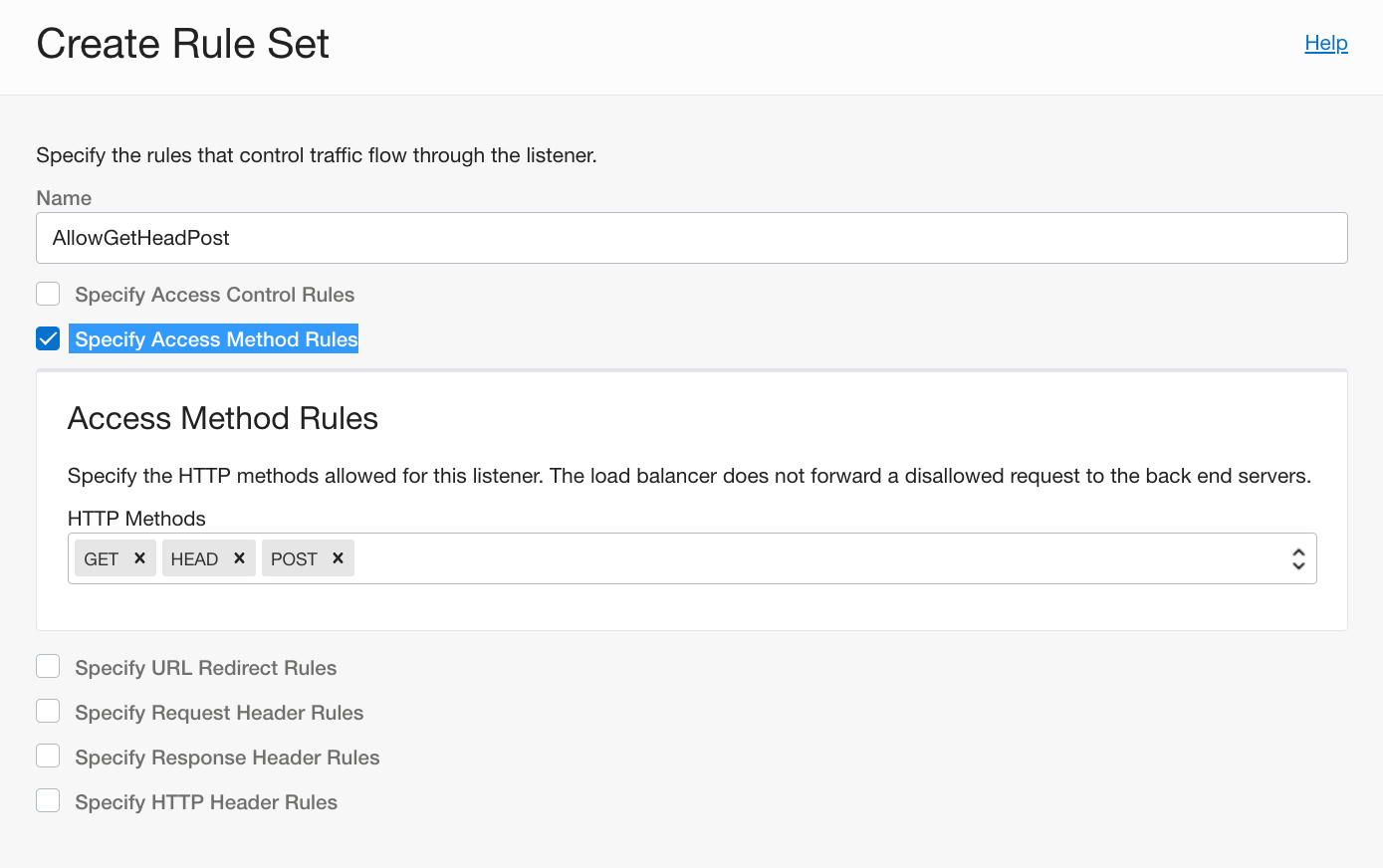Screen dimensions: 1383x868
Task: Click the HTTP Methods field label
Action: tap(136, 519)
